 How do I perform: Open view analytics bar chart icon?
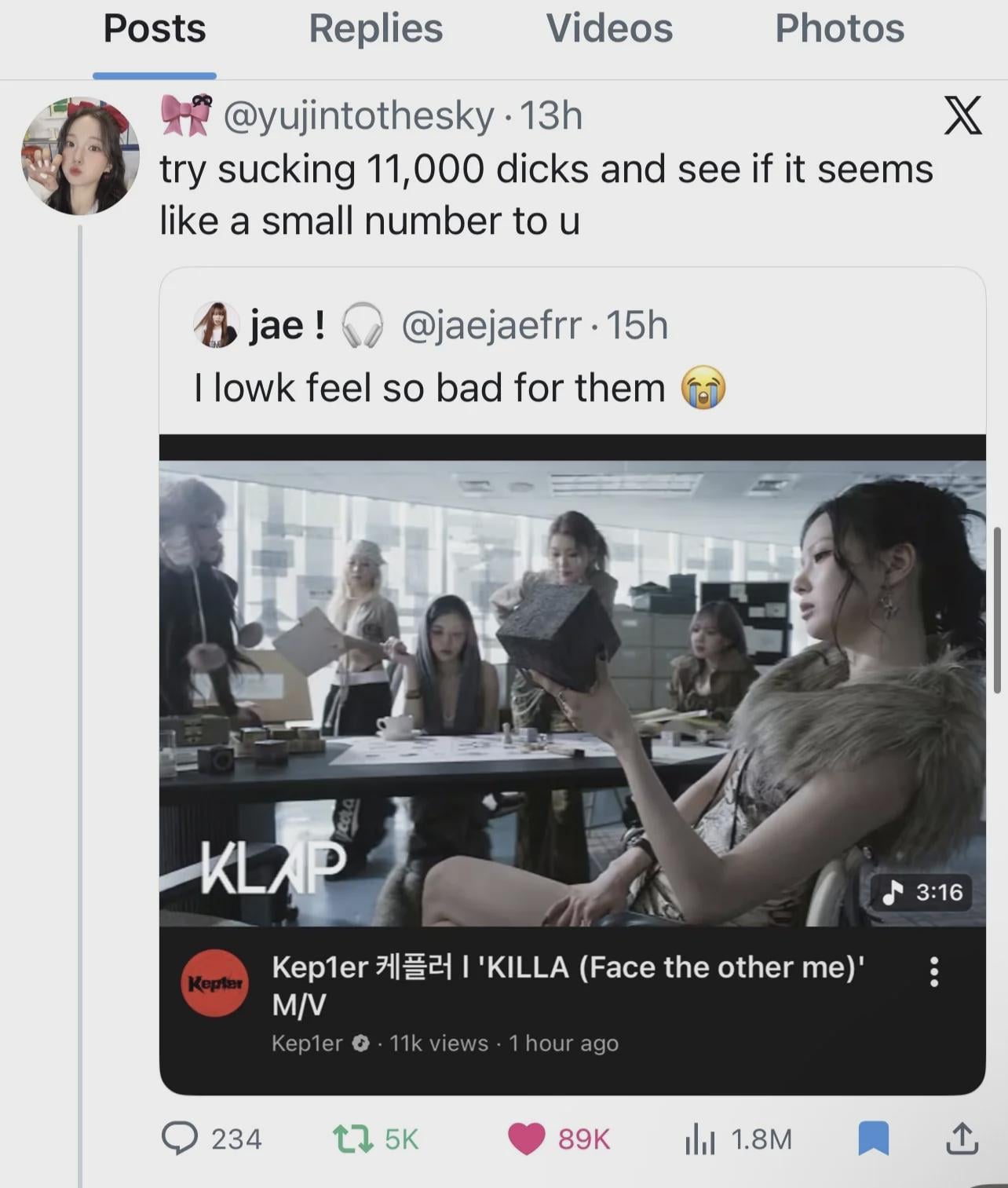pyautogui.click(x=699, y=1139)
